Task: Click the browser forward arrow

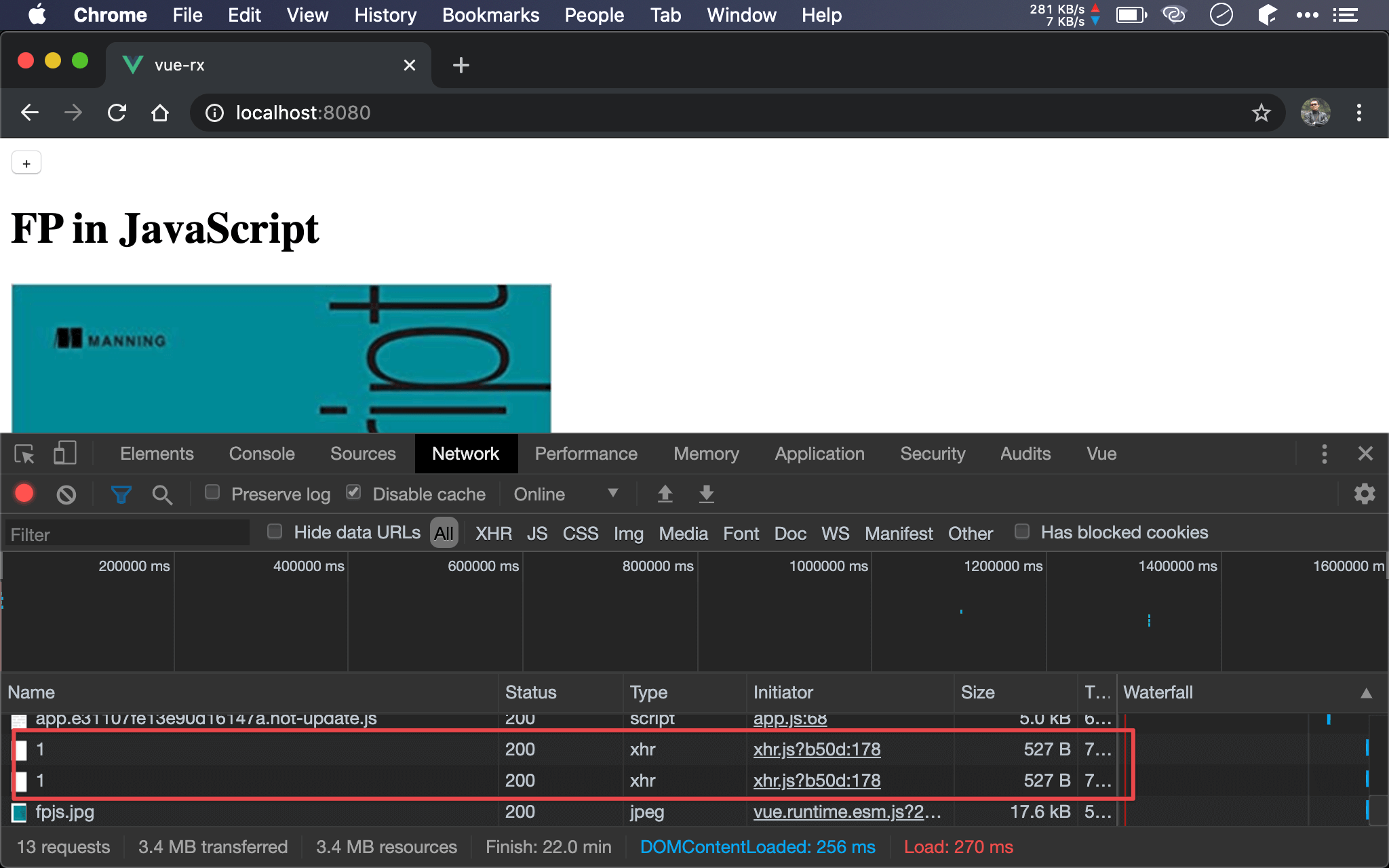Action: pyautogui.click(x=73, y=113)
